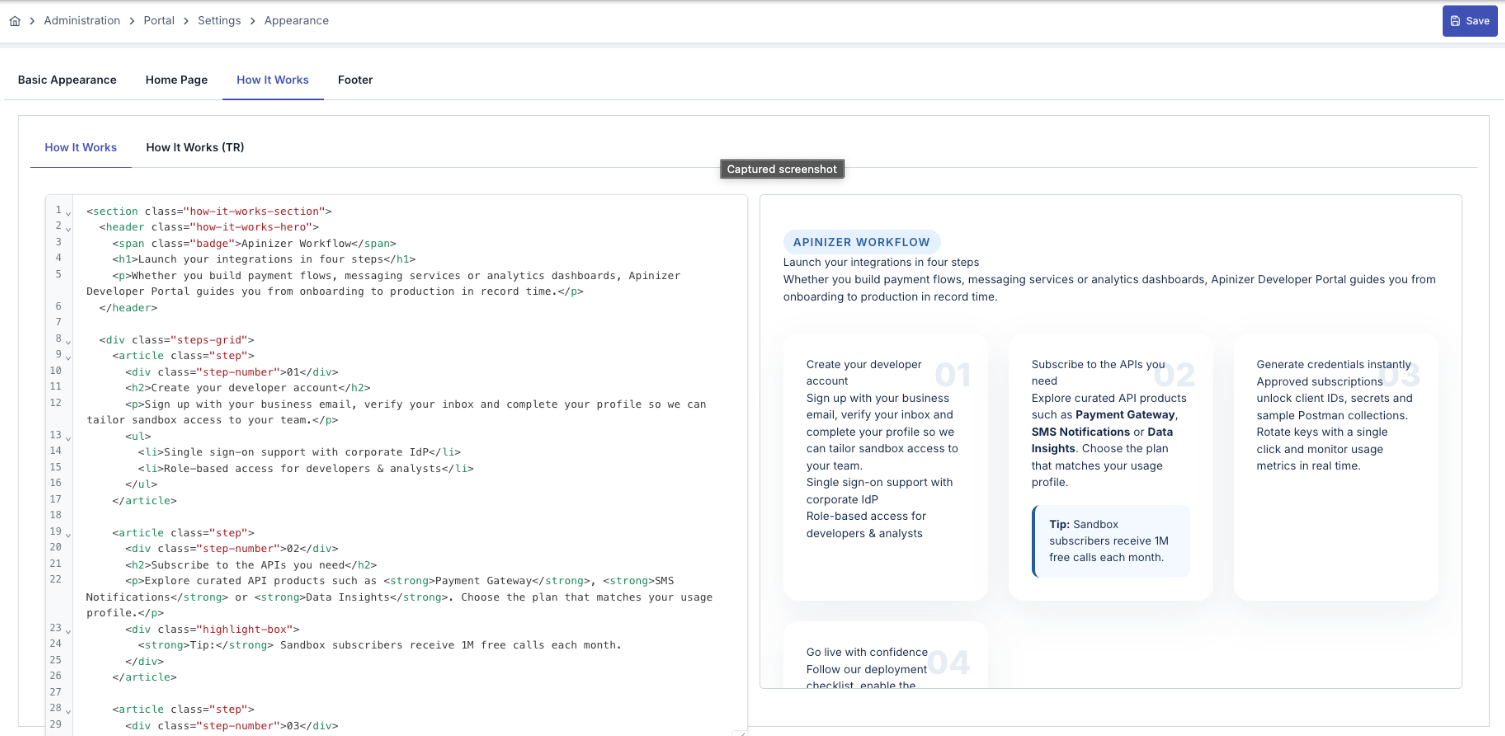Open the Portal breadcrumb link
Viewport: 1505px width, 736px height.
click(x=159, y=21)
